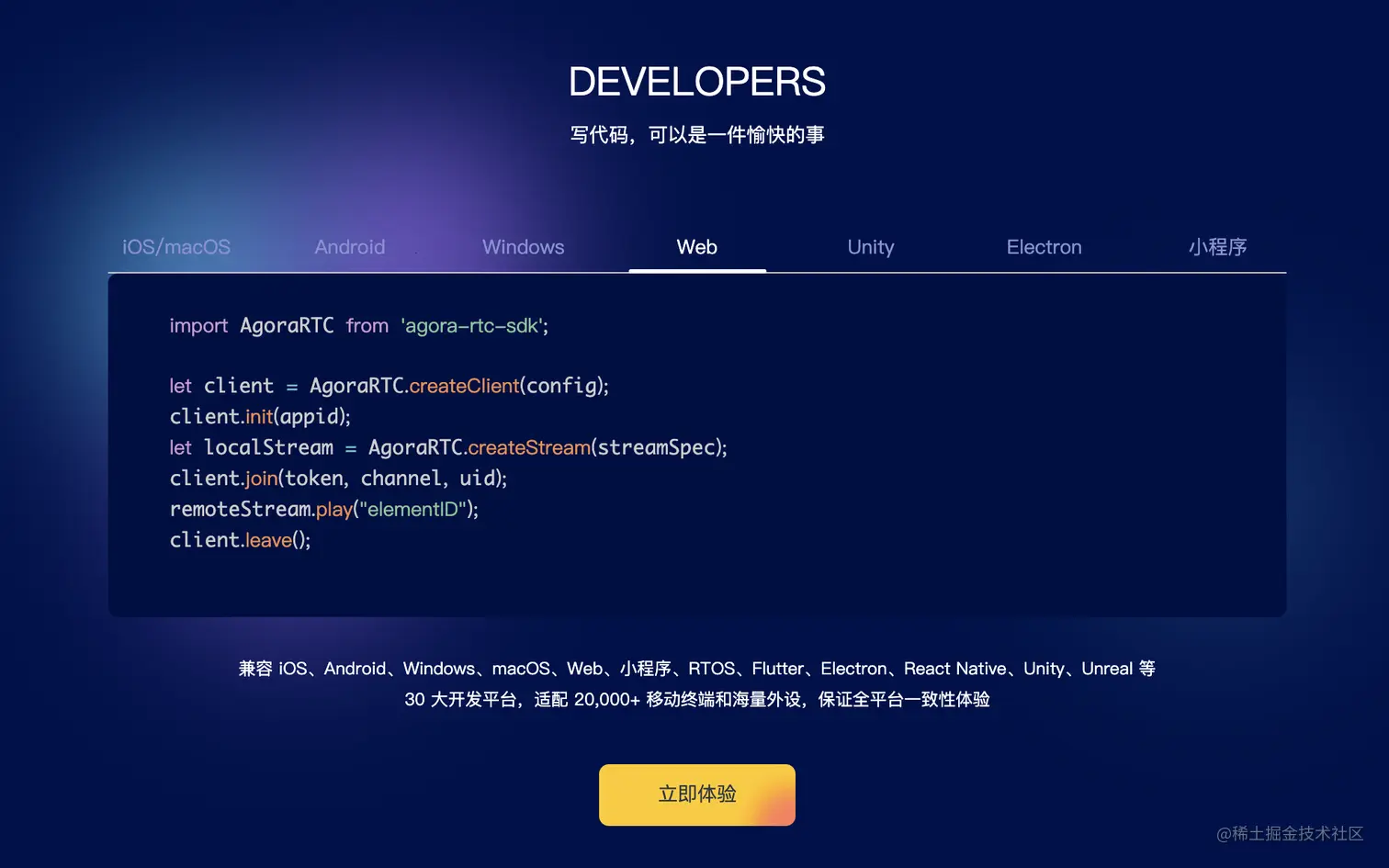Click the line mentioning 20,000+ 移动终端
The width and height of the screenshot is (1389, 868).
pos(697,699)
